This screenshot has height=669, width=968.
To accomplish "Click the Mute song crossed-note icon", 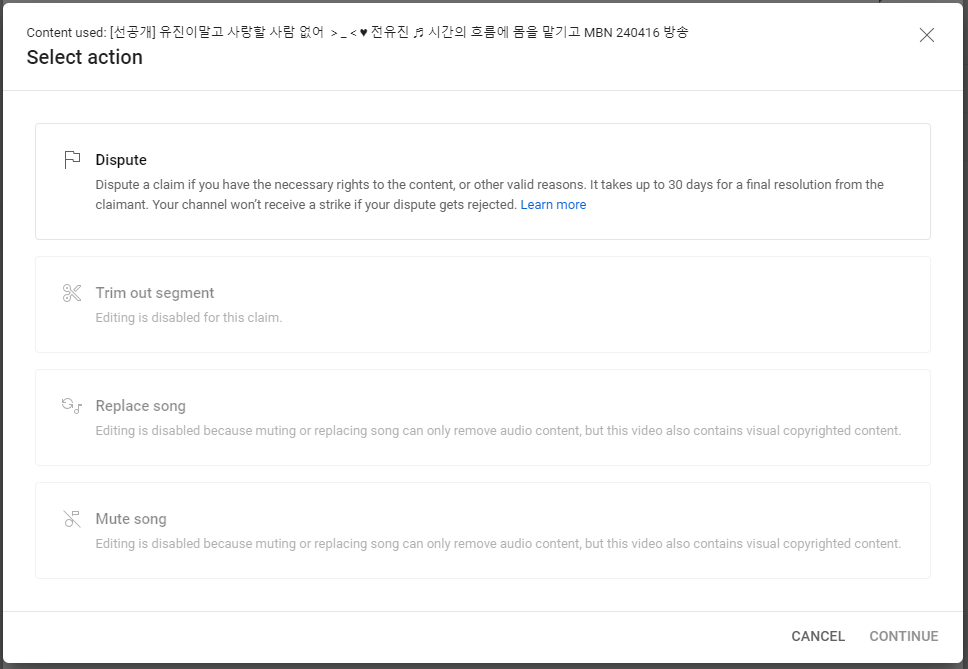I will point(72,519).
